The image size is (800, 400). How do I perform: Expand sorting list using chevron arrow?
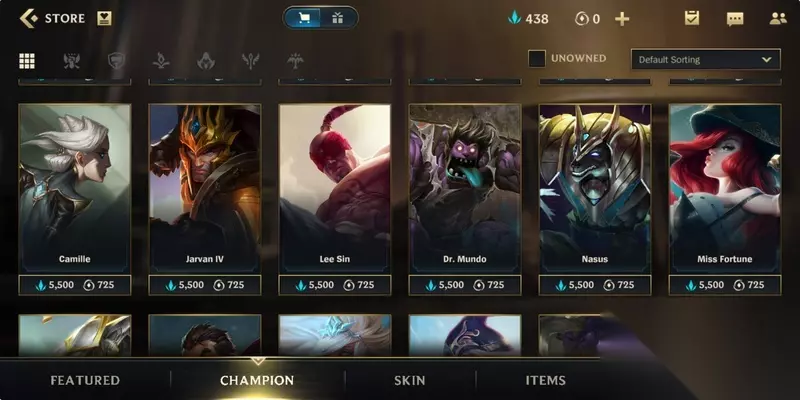click(x=766, y=59)
